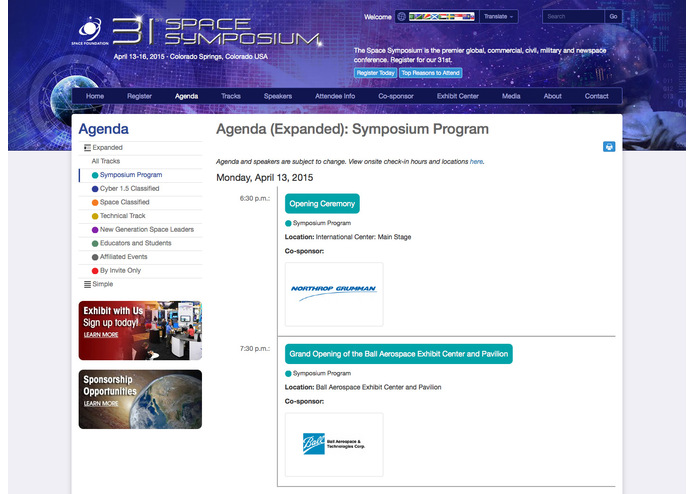Click the globe icon beside the flags

coord(402,17)
